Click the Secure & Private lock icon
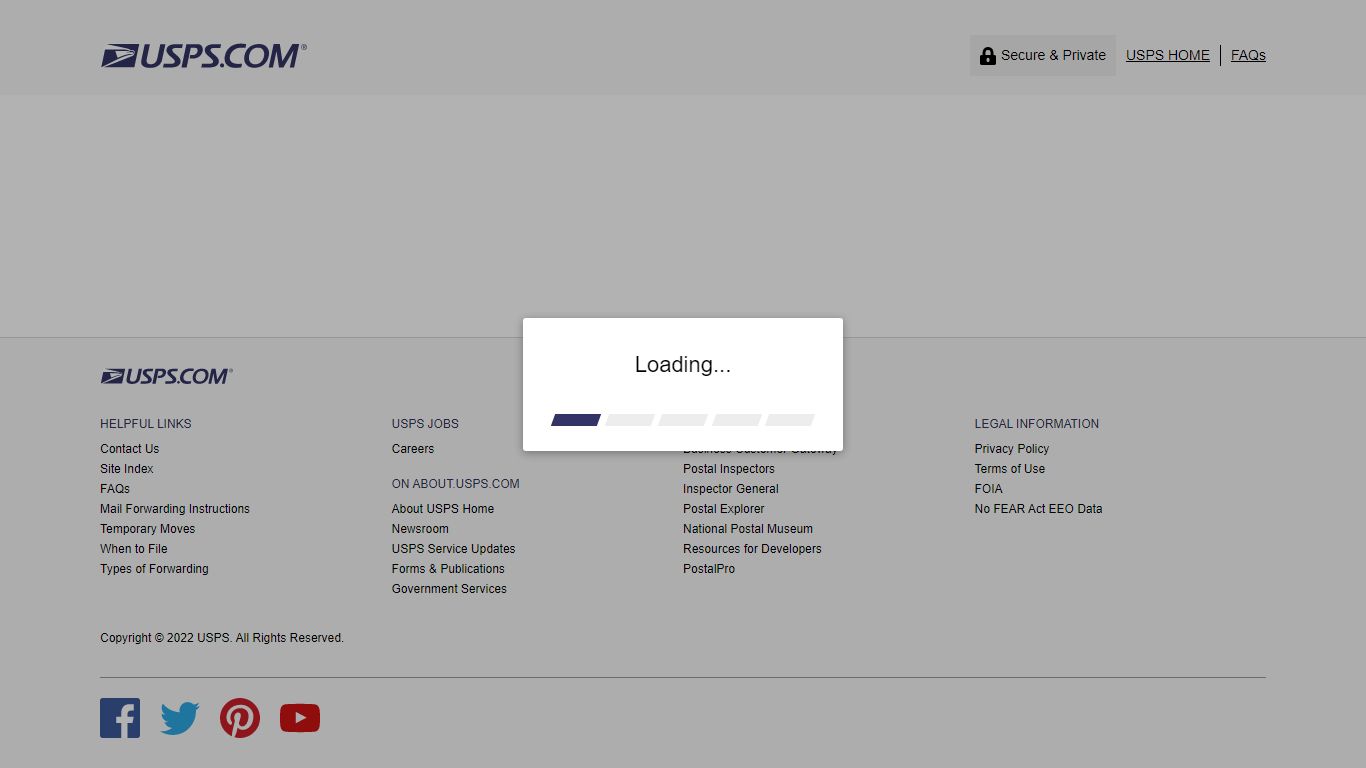1366x768 pixels. (x=987, y=56)
